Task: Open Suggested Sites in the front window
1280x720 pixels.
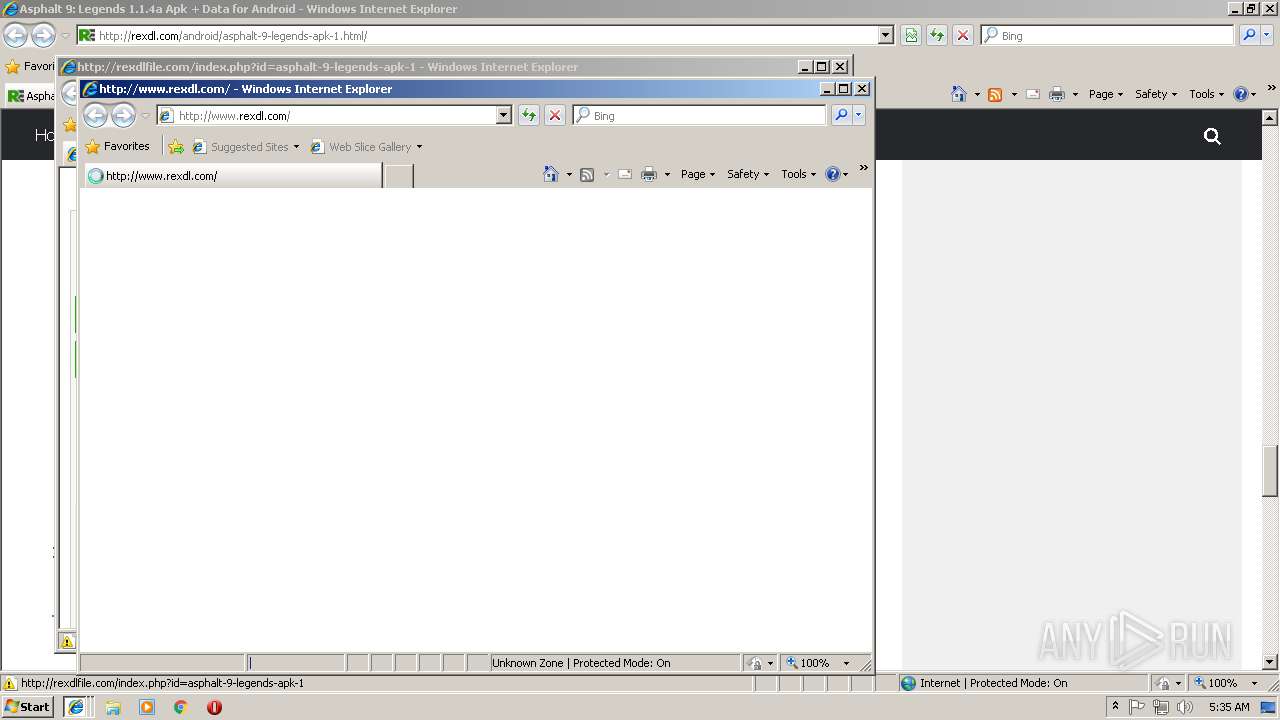Action: pyautogui.click(x=245, y=147)
